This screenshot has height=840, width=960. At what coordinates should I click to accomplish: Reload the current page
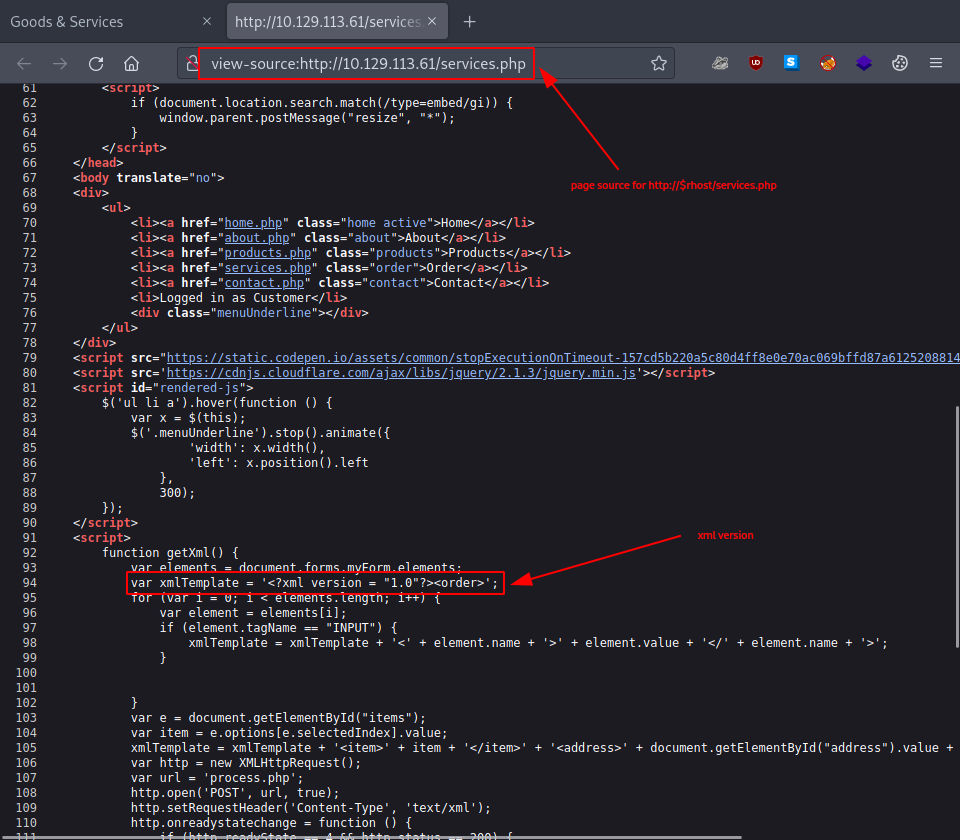[x=95, y=62]
